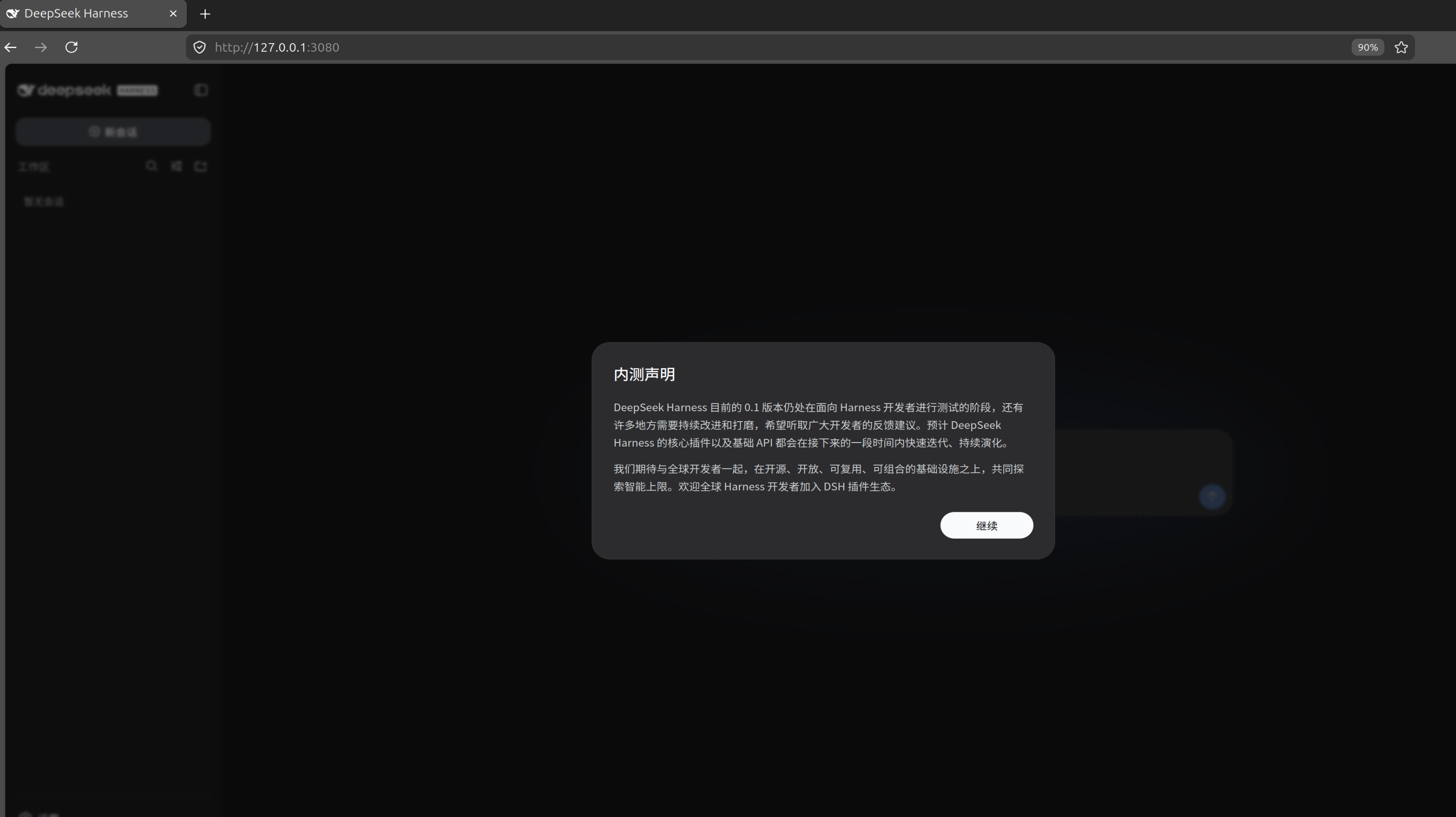This screenshot has height=817, width=1456.
Task: Click the blurred deepseek logo in the sidebar
Action: pos(88,90)
